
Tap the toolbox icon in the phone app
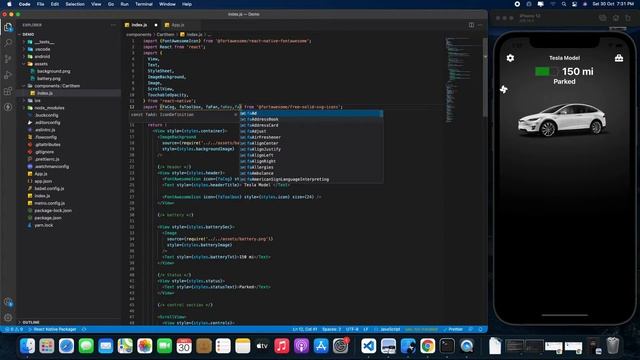click(619, 58)
